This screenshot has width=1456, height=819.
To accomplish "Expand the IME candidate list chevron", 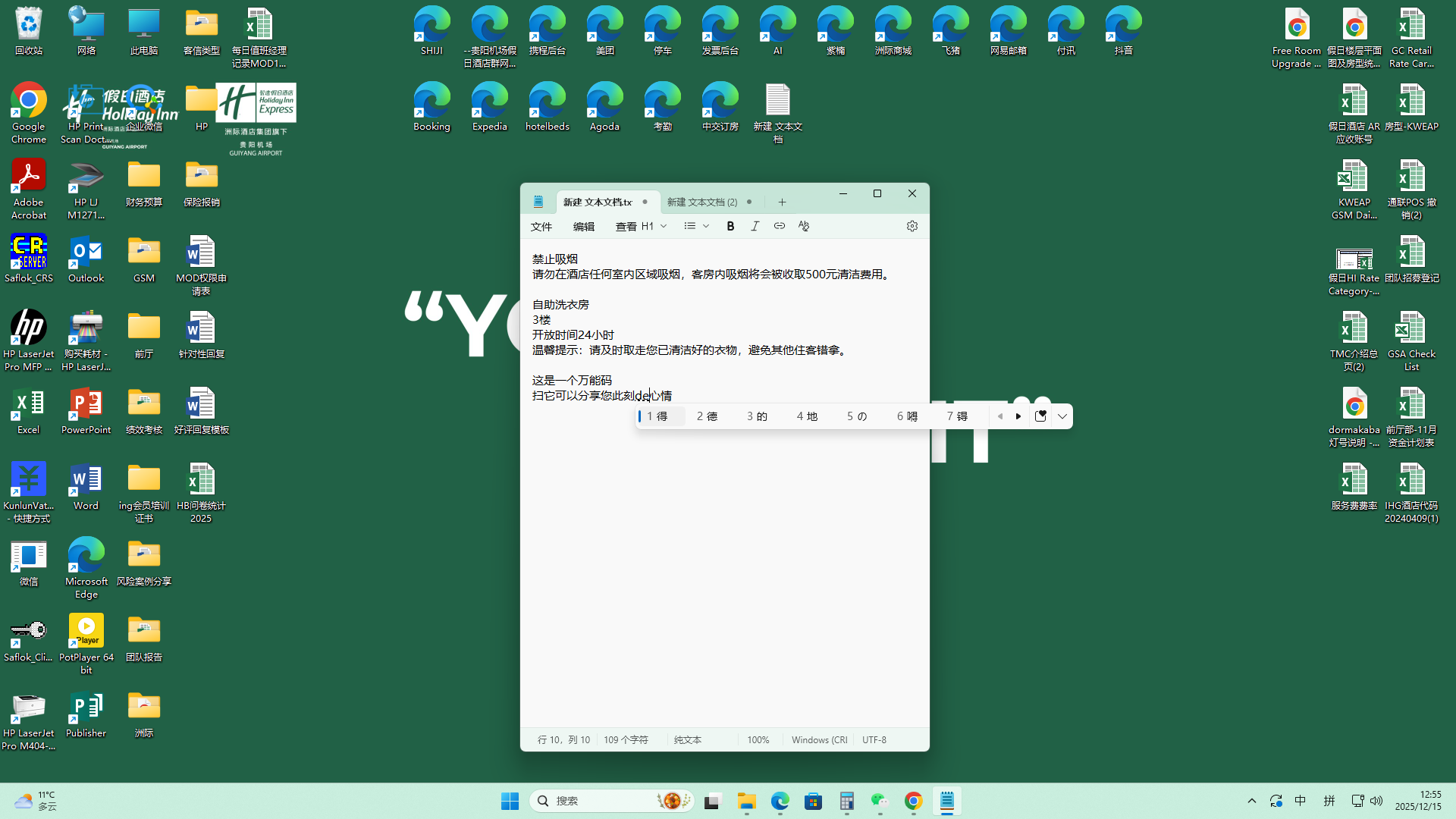I will click(x=1062, y=416).
